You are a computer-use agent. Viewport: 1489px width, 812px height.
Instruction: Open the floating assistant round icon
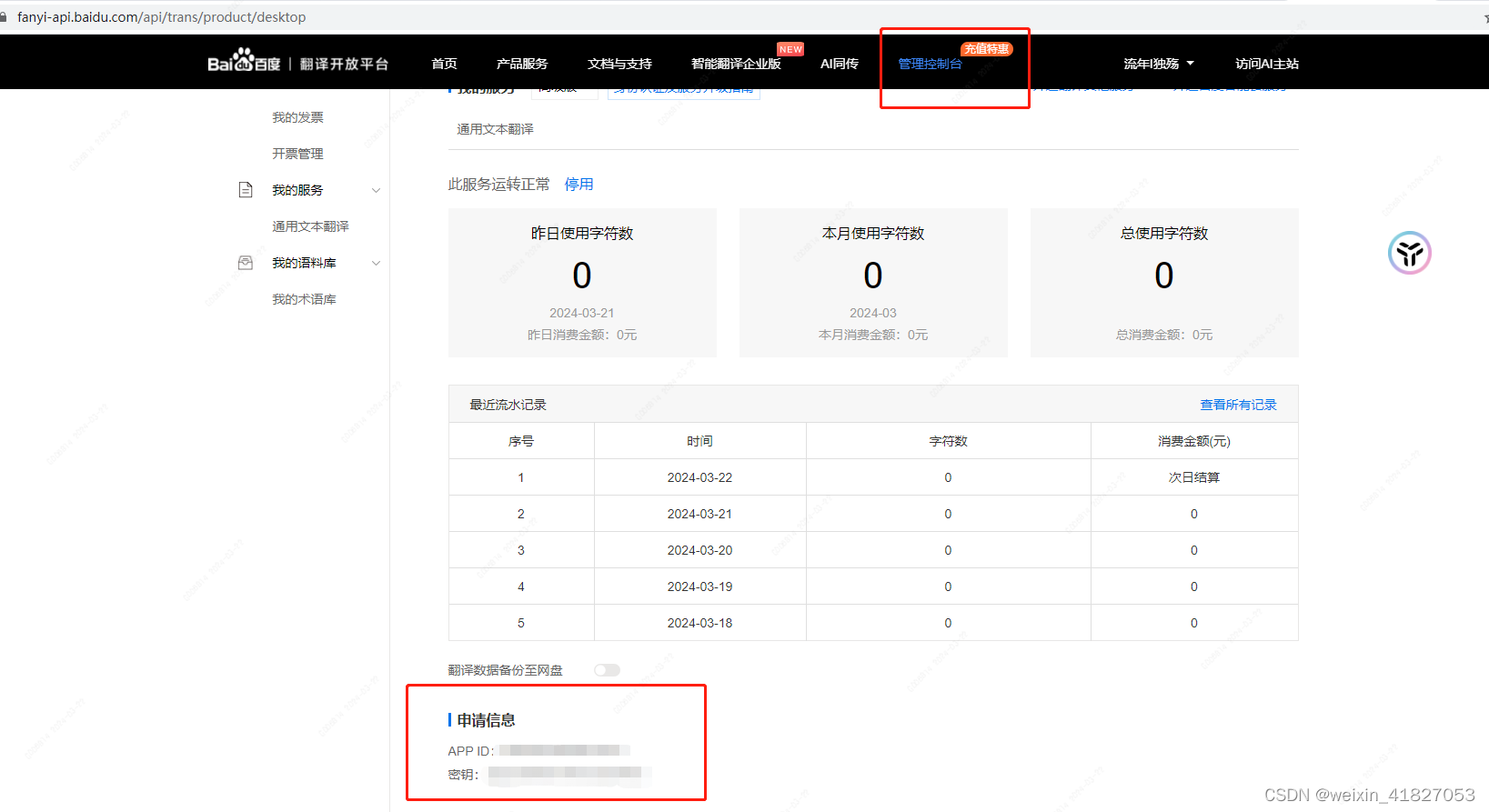1410,253
